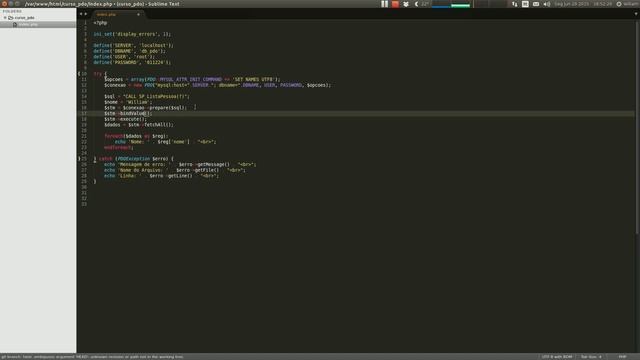
Task: Open the PHP syntax selector
Action: pos(622,357)
